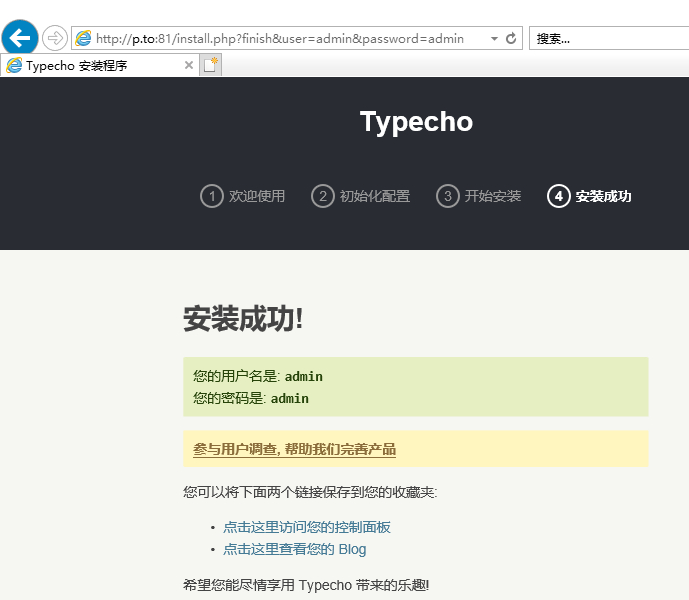Click the IE page icon in address bar
The height and width of the screenshot is (600, 689).
pyautogui.click(x=83, y=38)
